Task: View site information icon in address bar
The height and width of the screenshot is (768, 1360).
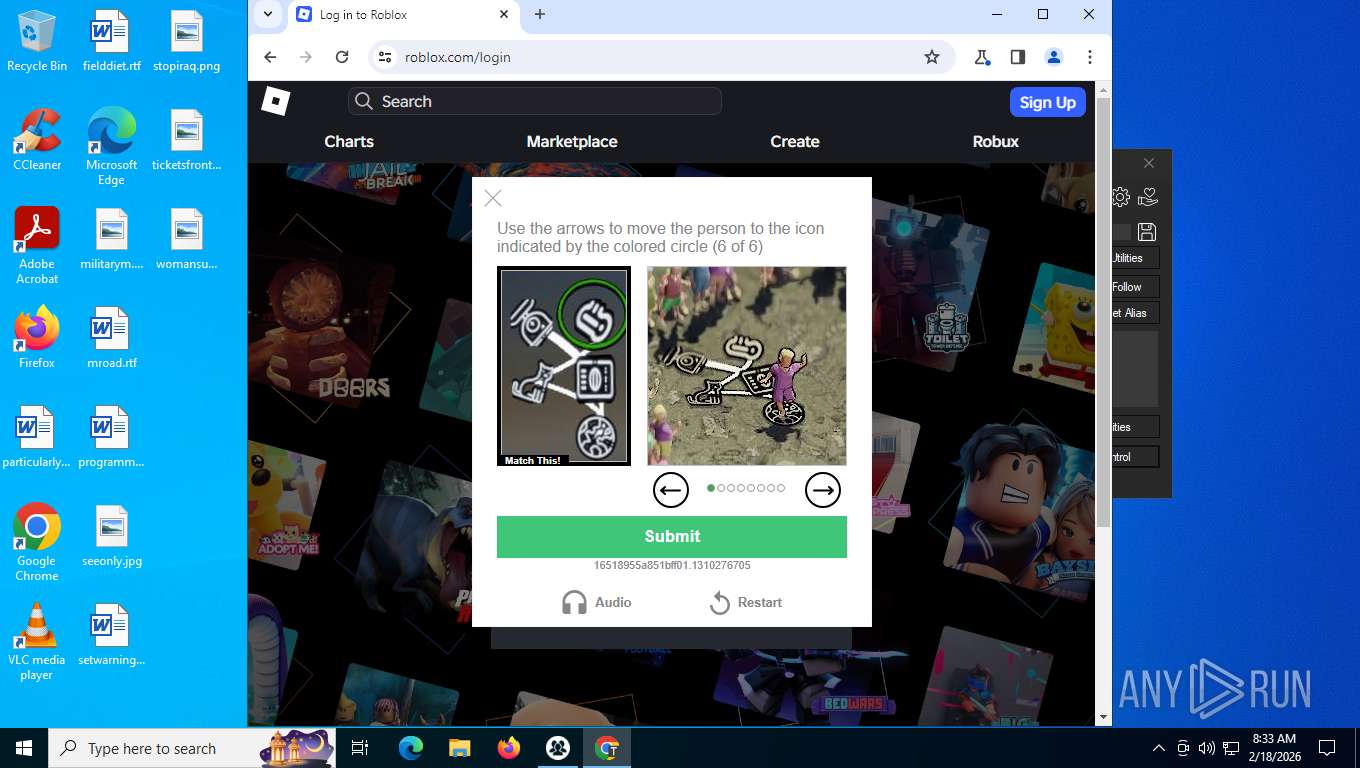Action: point(385,57)
